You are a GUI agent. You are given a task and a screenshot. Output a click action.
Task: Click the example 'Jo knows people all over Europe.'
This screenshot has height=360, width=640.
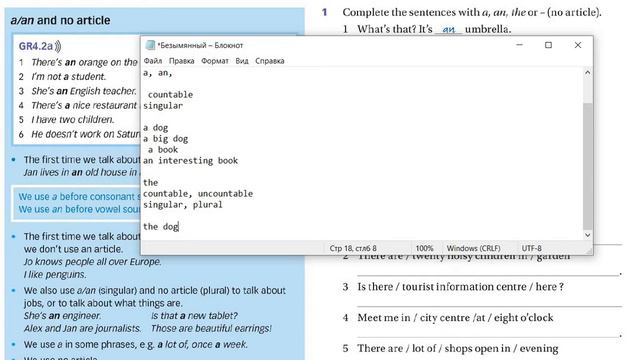93,262
